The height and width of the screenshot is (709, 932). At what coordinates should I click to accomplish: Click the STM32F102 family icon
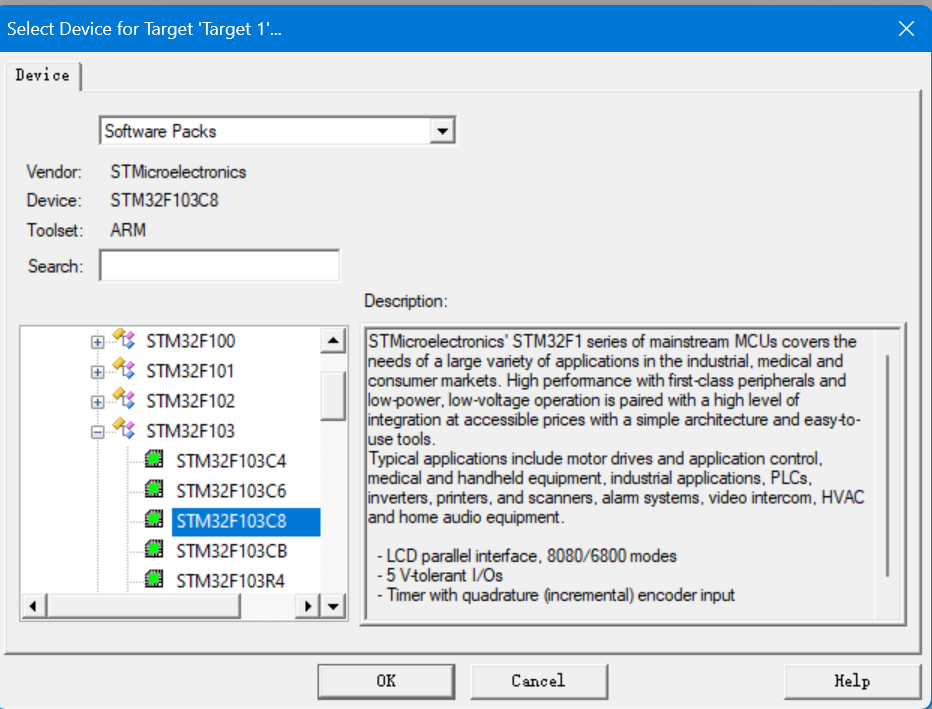click(124, 399)
